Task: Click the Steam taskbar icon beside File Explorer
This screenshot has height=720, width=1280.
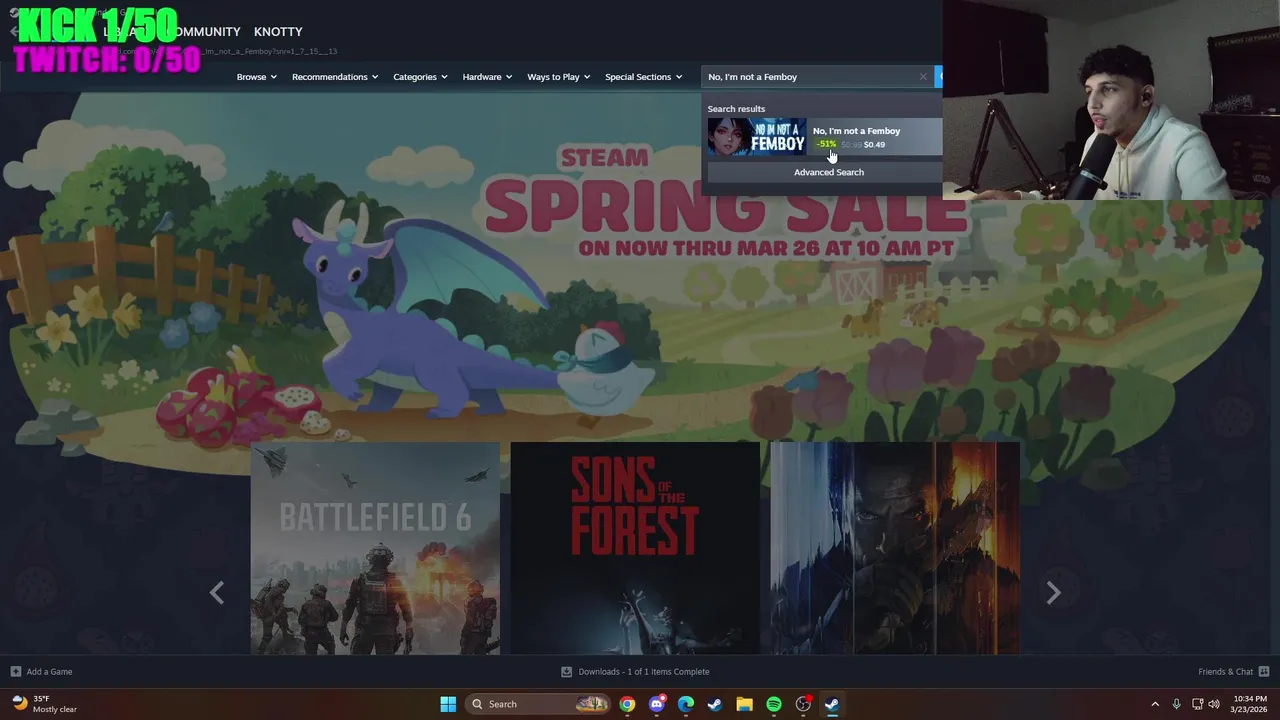Action: pos(715,704)
